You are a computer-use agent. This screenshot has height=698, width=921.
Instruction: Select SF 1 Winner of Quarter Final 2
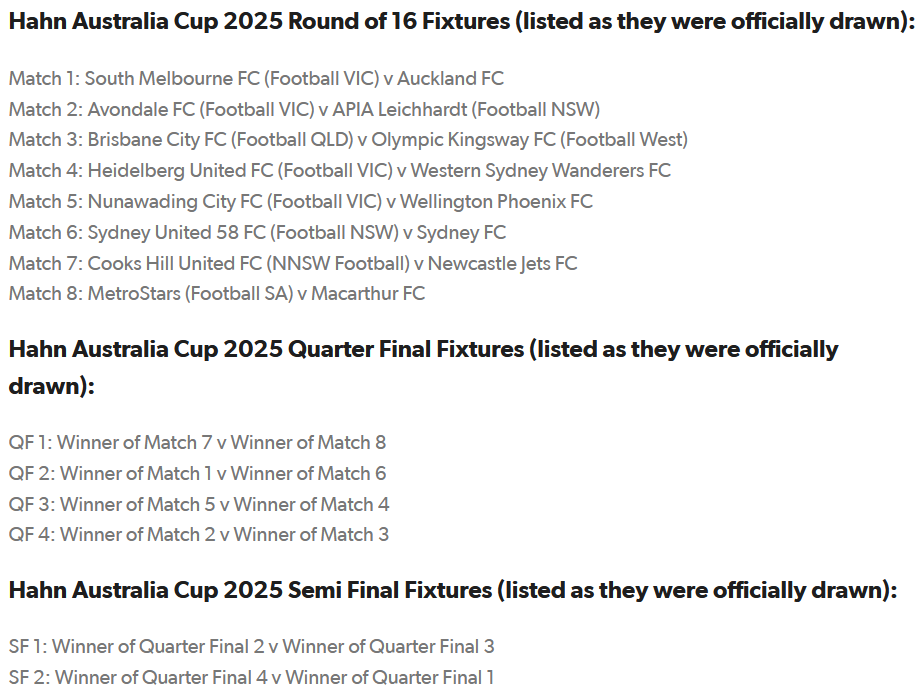251,647
